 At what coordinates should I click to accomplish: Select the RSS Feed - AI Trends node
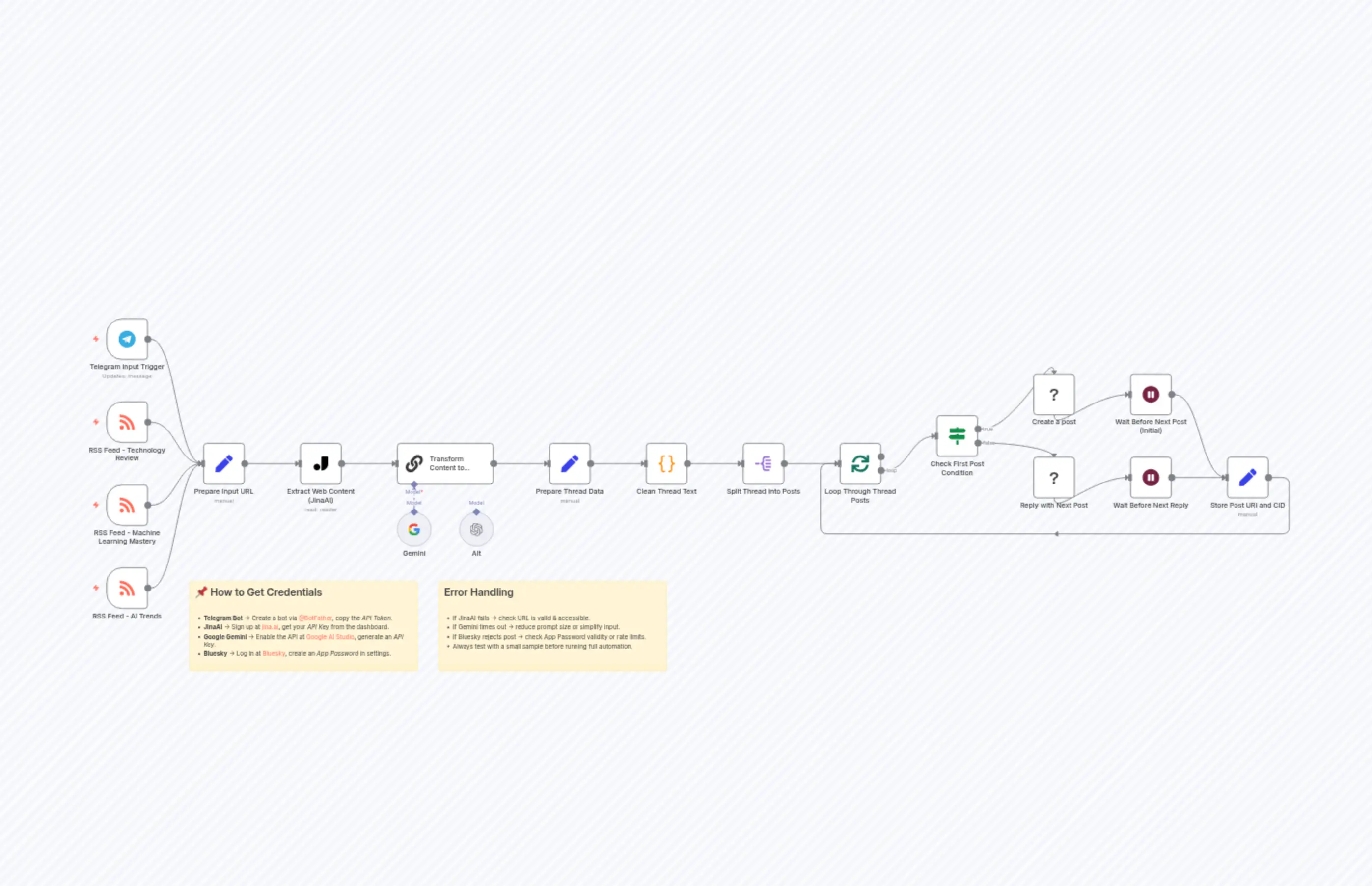(127, 588)
